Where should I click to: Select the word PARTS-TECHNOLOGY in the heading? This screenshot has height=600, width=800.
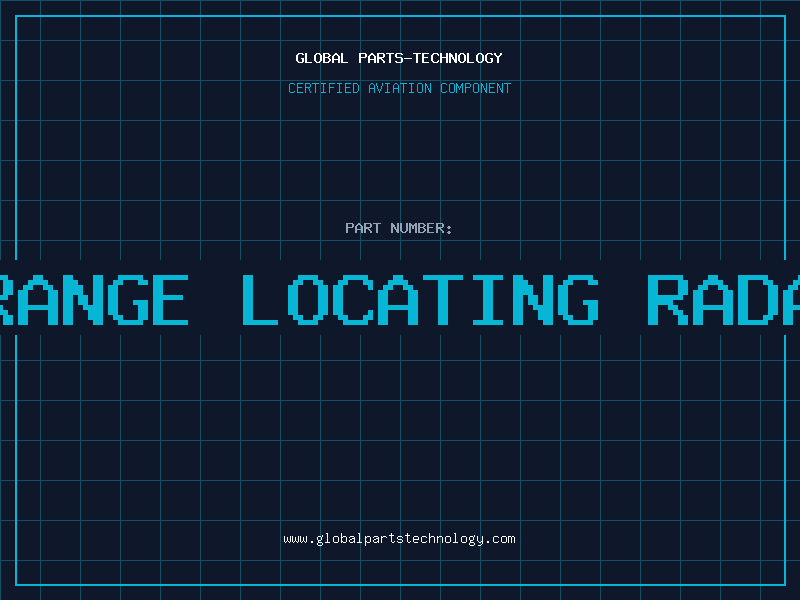[x=428, y=58]
